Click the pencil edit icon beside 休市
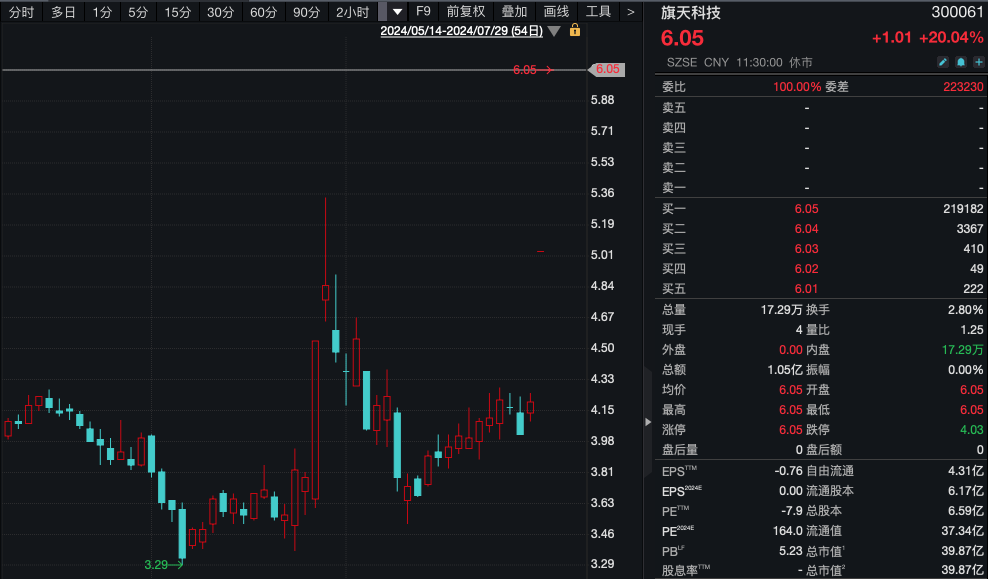The height and width of the screenshot is (579, 988). (942, 62)
